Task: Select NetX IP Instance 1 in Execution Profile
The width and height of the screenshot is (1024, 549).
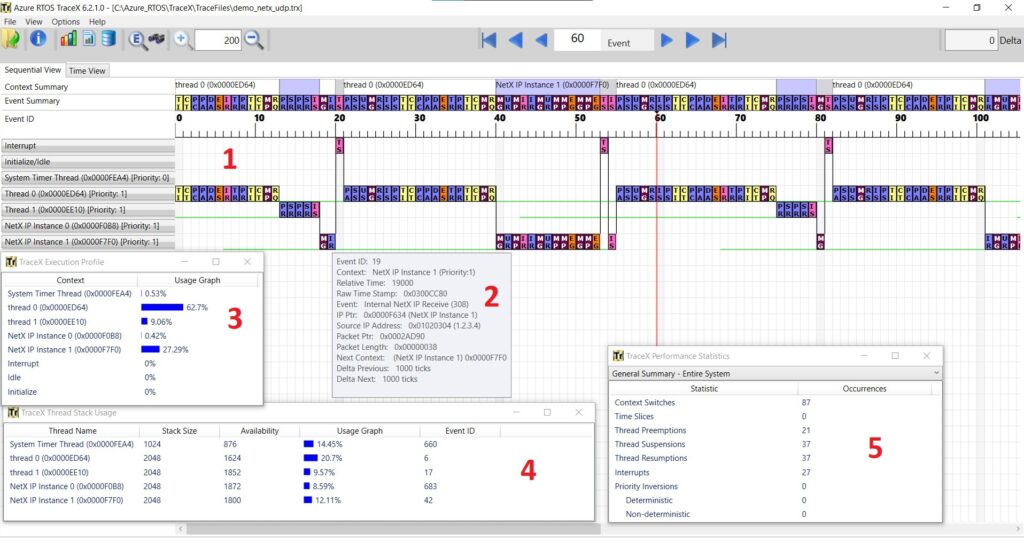Action: point(133,349)
